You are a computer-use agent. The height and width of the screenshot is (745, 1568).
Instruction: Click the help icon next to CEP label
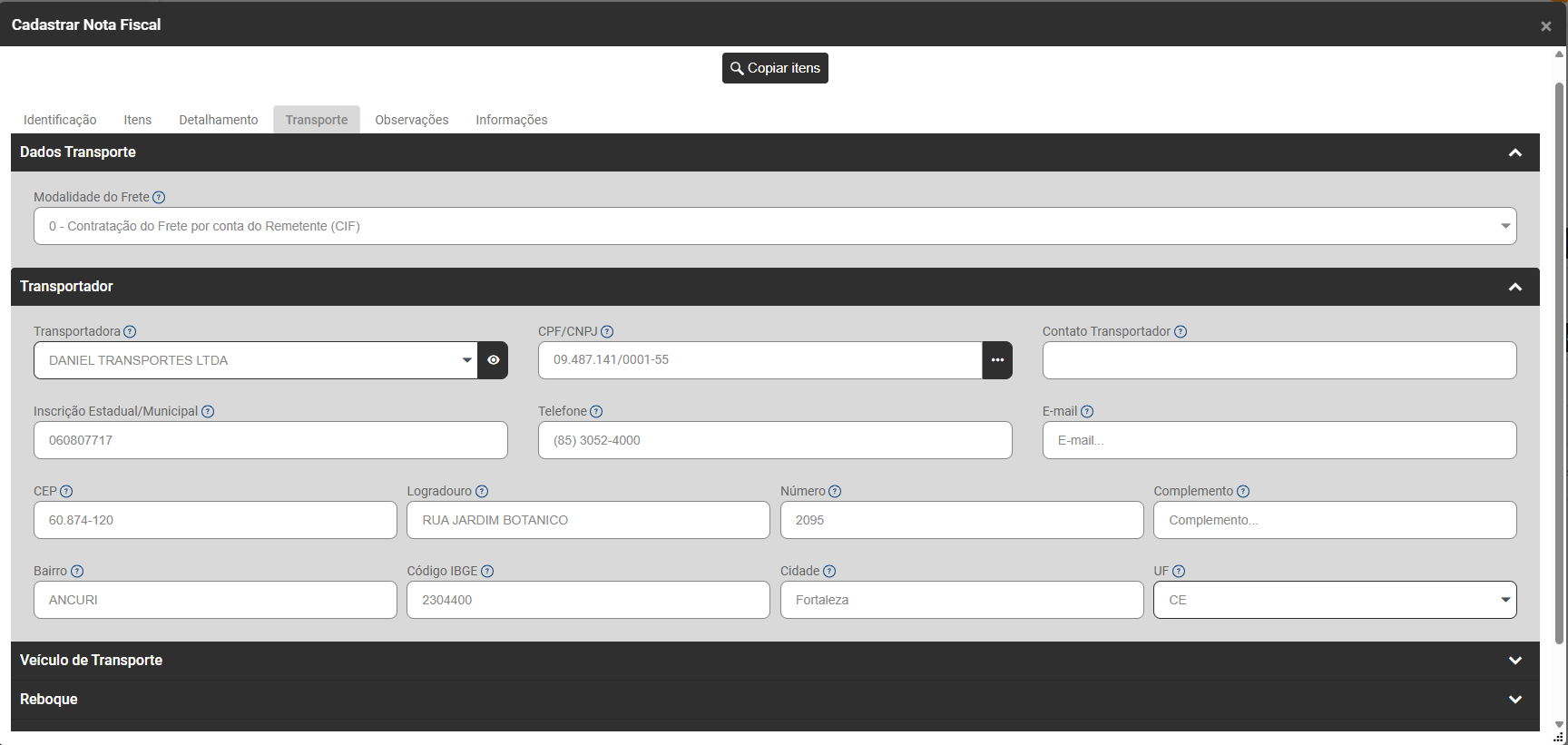click(x=66, y=491)
